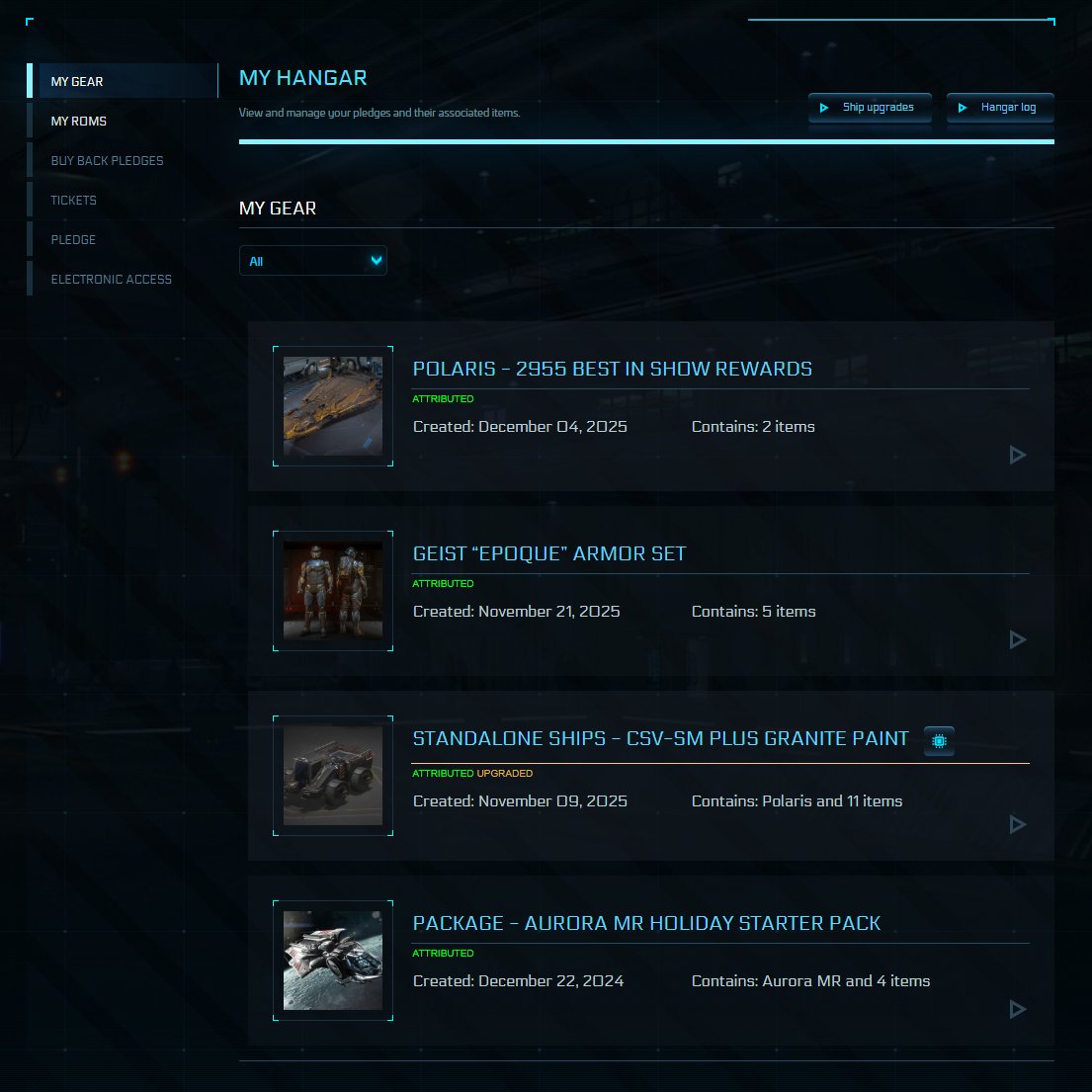
Task: Open the All filter dropdown
Action: click(312, 261)
